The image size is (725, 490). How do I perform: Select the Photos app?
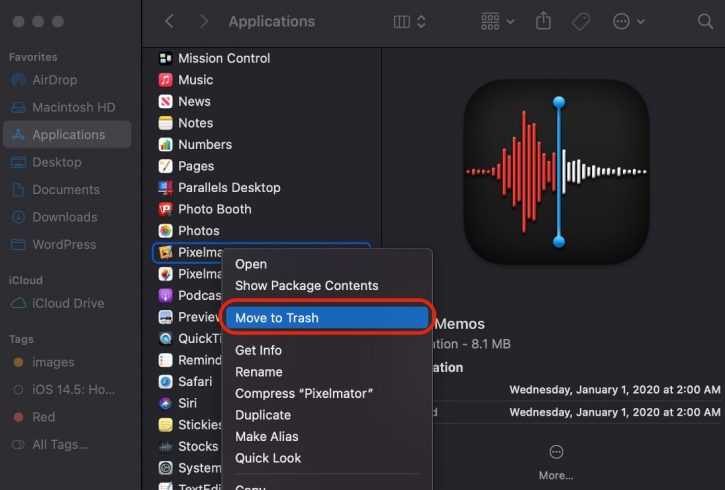tap(262, 231)
